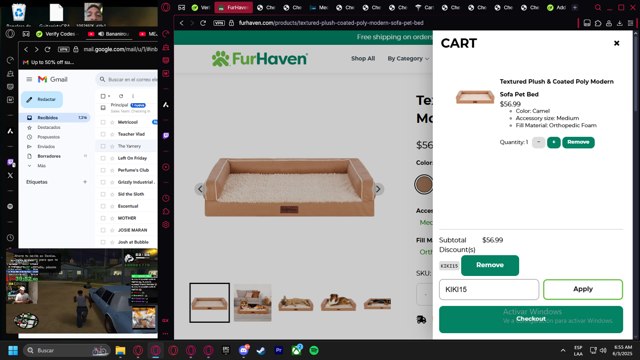Open Discord from the taskbar

[x=244, y=350]
